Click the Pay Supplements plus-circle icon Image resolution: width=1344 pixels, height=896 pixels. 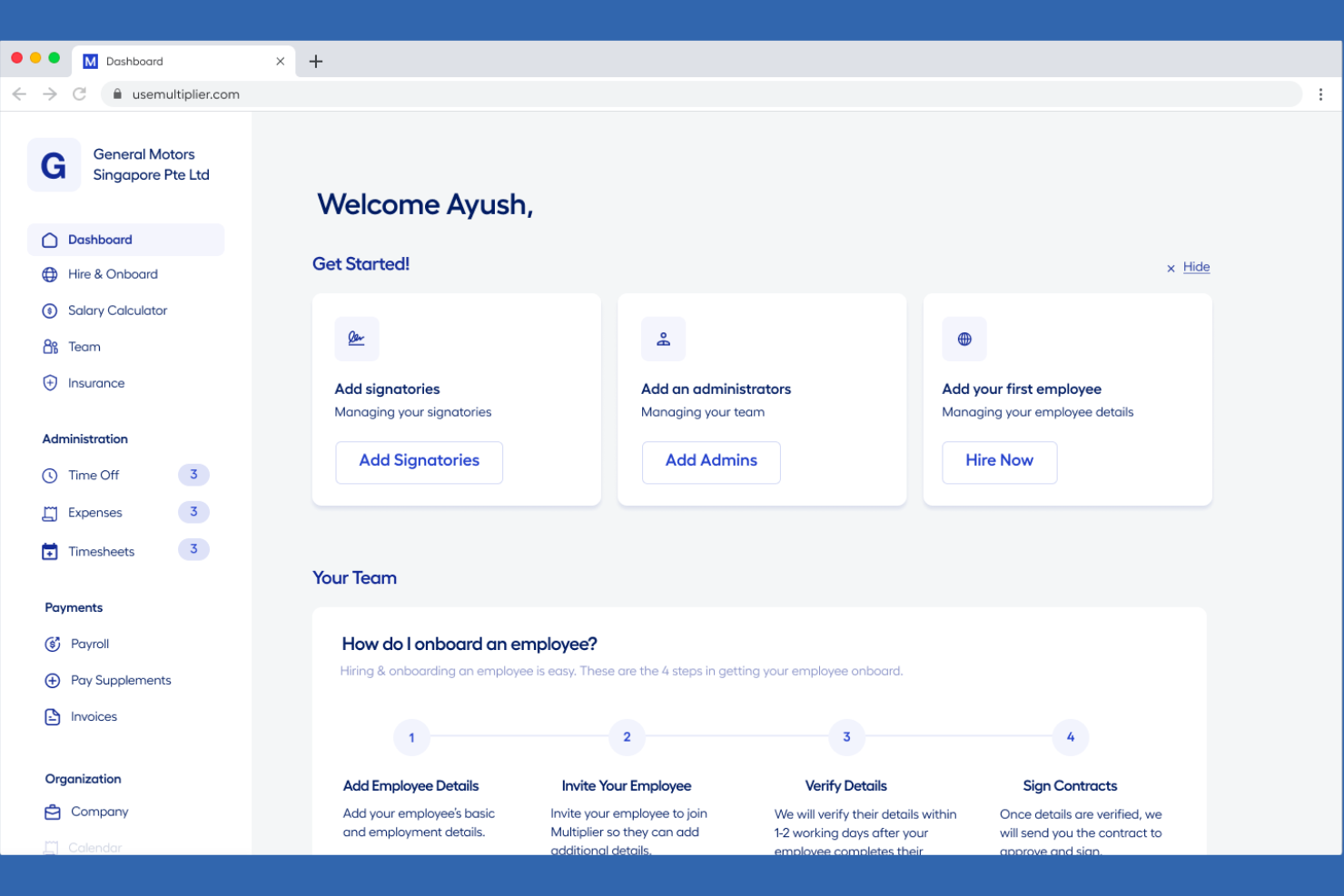[53, 681]
